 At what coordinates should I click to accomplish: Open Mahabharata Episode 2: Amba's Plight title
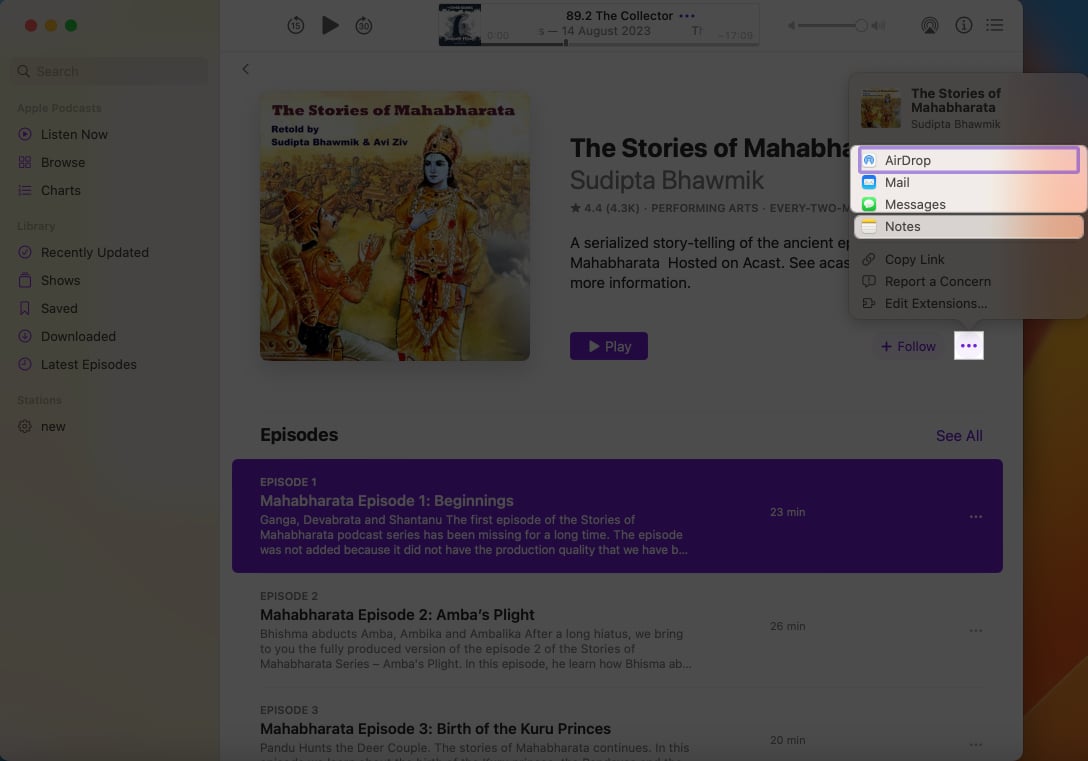click(397, 615)
